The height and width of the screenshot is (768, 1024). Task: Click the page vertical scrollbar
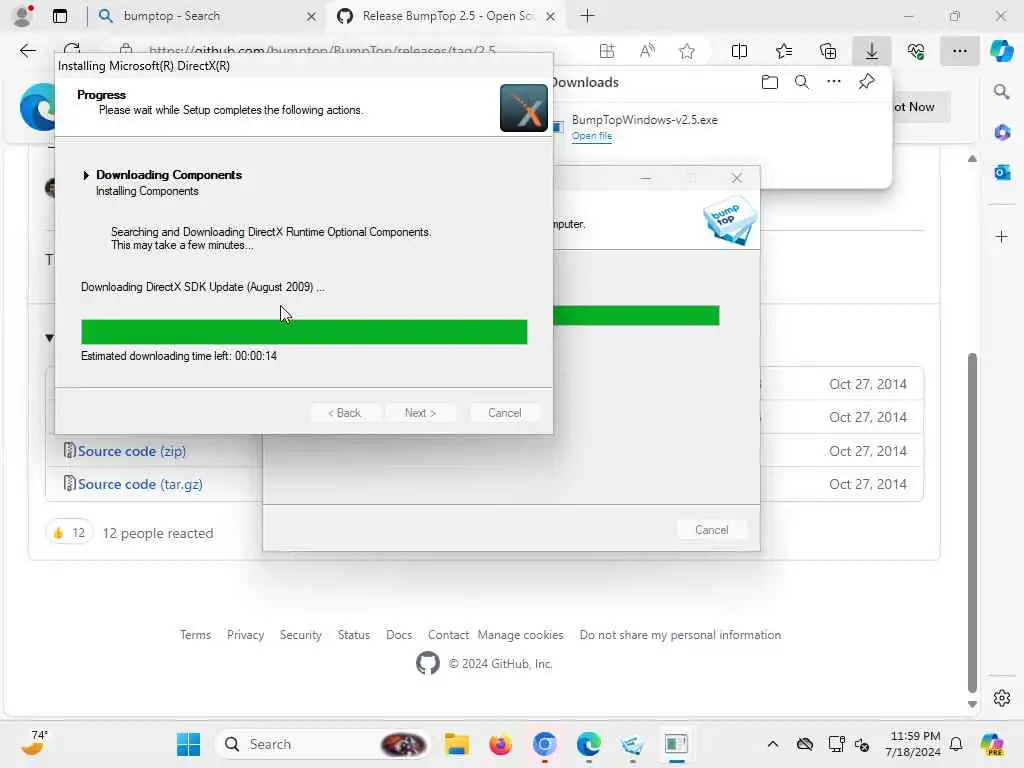tap(972, 522)
